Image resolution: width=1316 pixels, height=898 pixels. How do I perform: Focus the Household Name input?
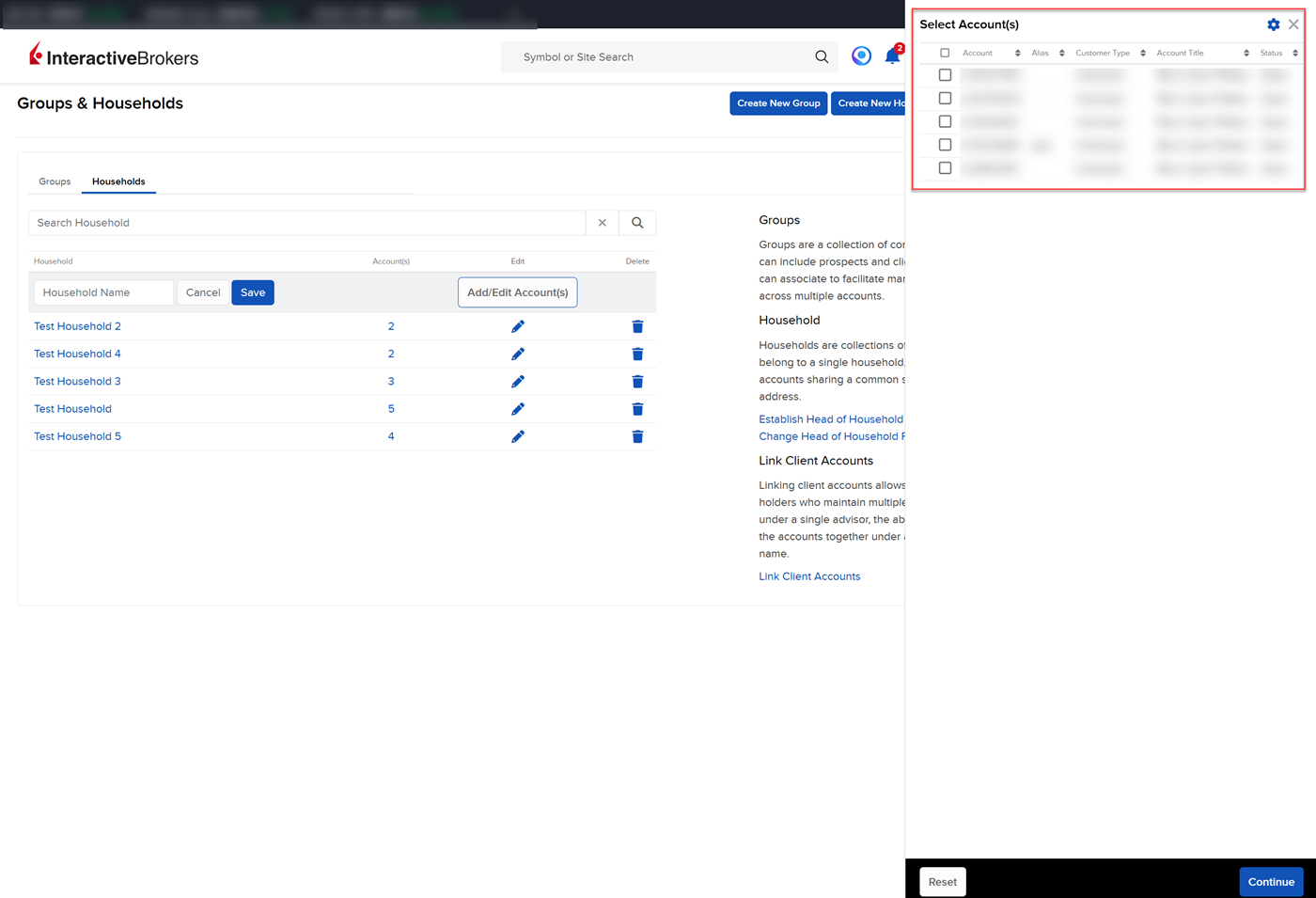click(104, 292)
